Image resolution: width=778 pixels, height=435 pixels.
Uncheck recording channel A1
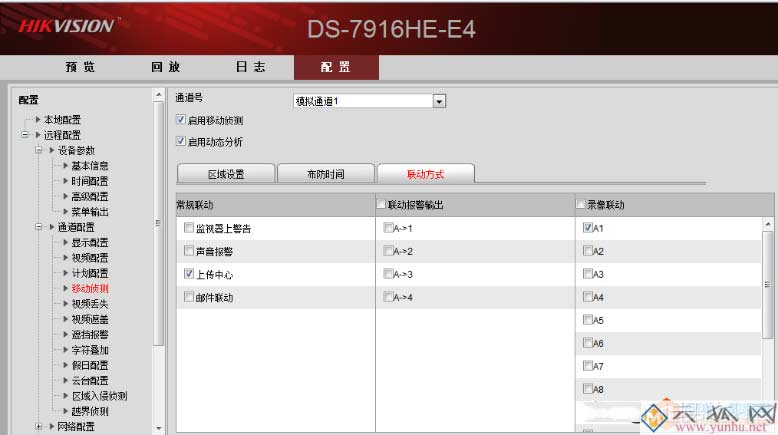click(x=587, y=228)
